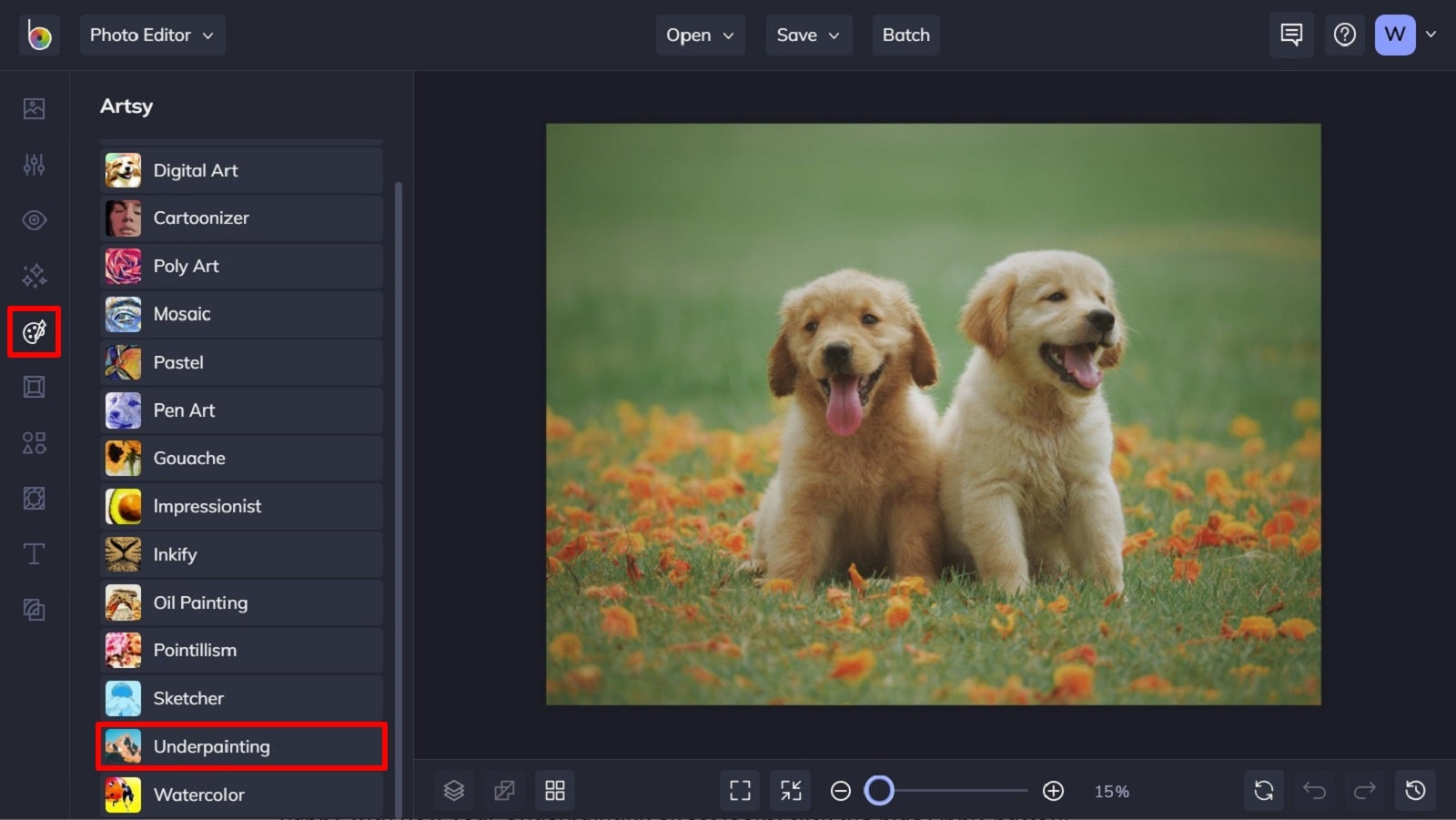Select the Edit adjustments tool in sidebar
The width and height of the screenshot is (1456, 820).
34,165
